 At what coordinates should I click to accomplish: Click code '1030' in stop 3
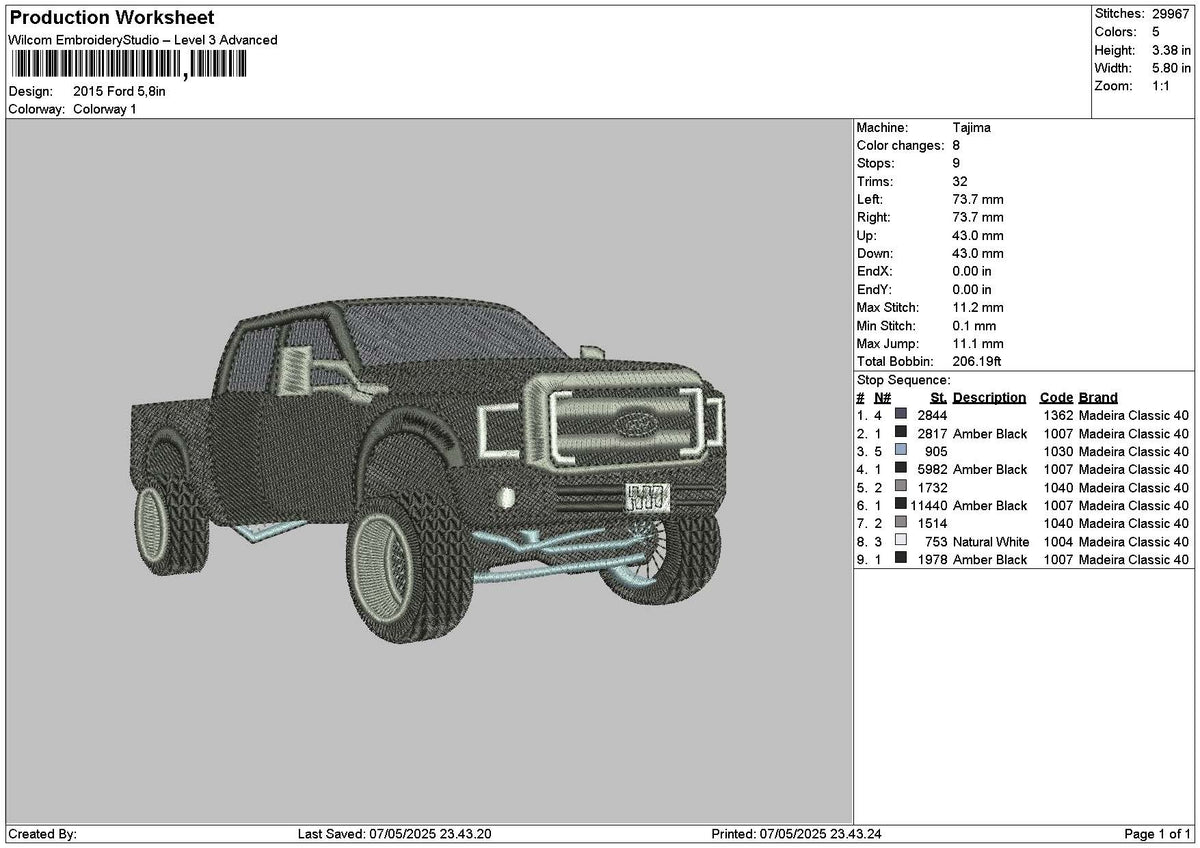coord(1057,451)
